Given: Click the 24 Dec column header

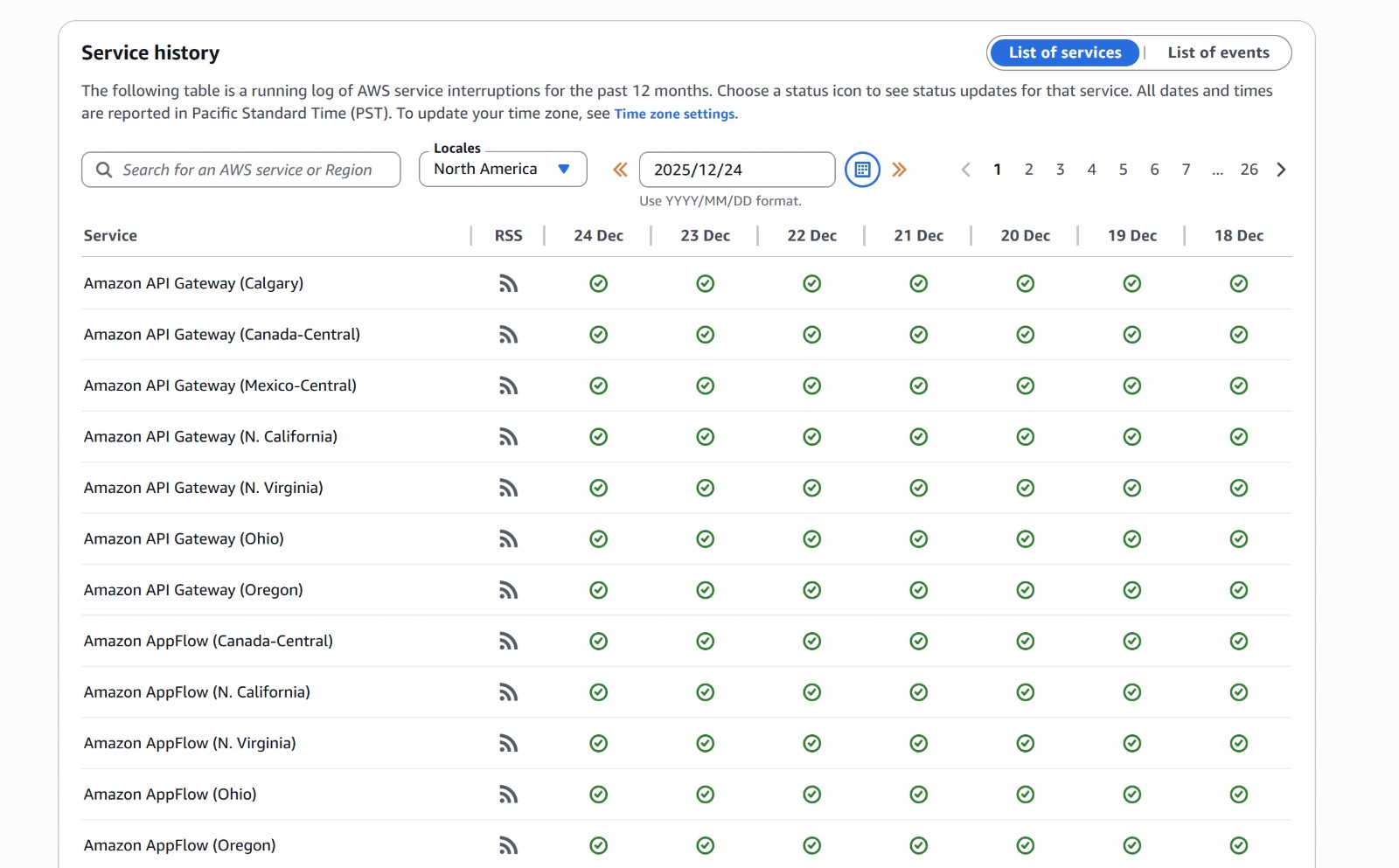Looking at the screenshot, I should pos(598,235).
